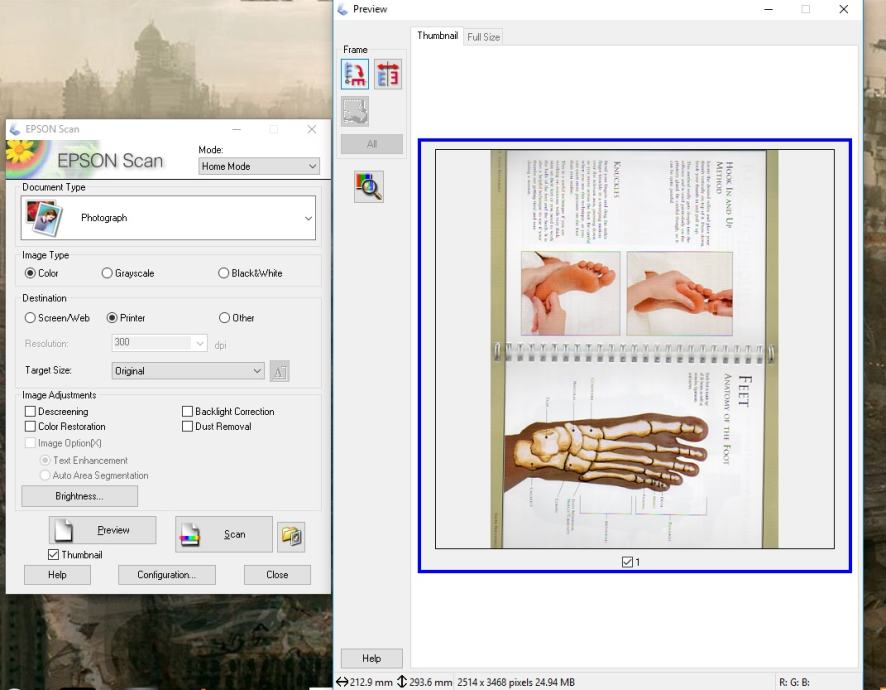Click the Brightness... button
886x690 pixels.
(x=79, y=496)
